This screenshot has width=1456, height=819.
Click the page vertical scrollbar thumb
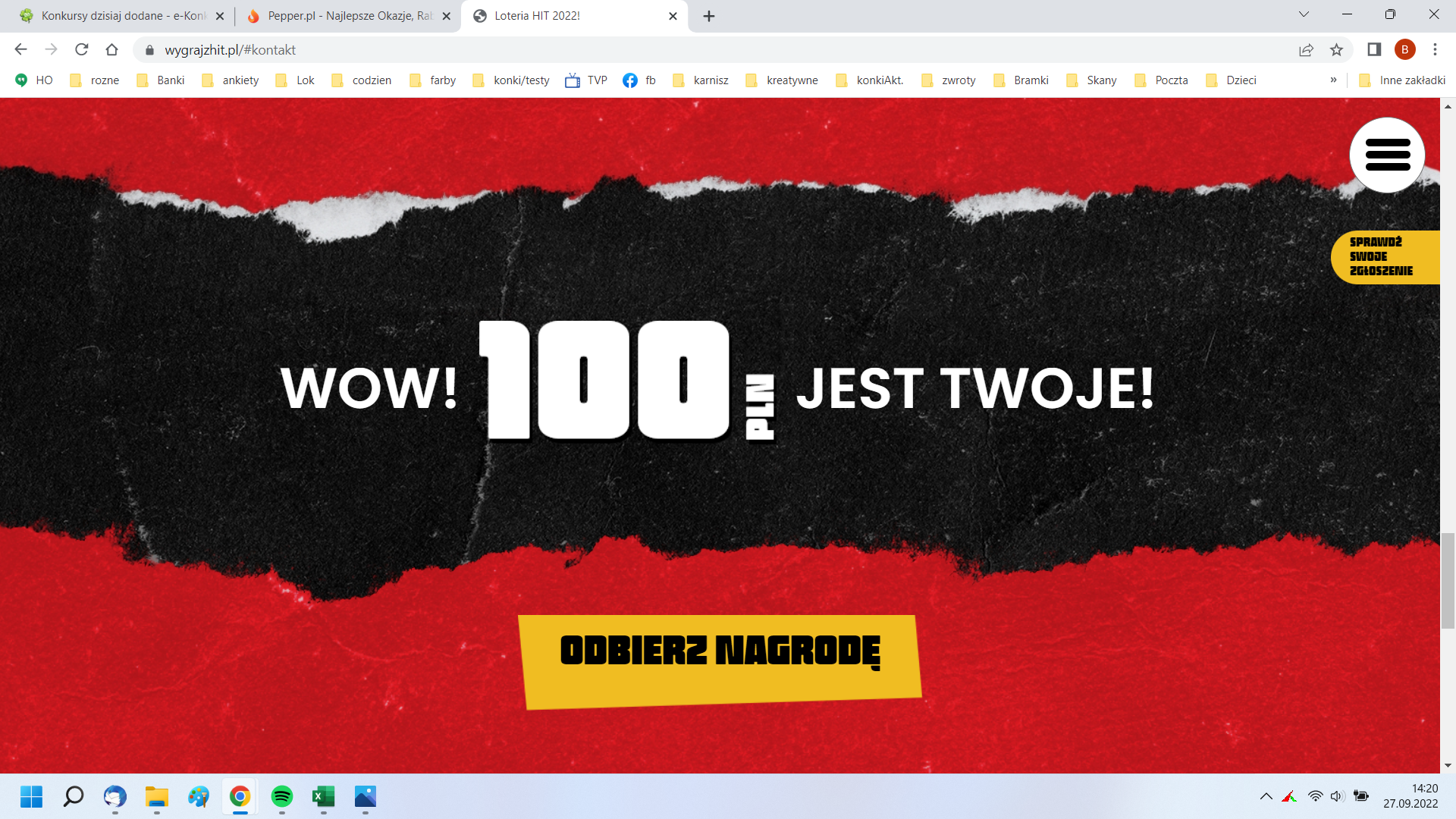click(1448, 581)
